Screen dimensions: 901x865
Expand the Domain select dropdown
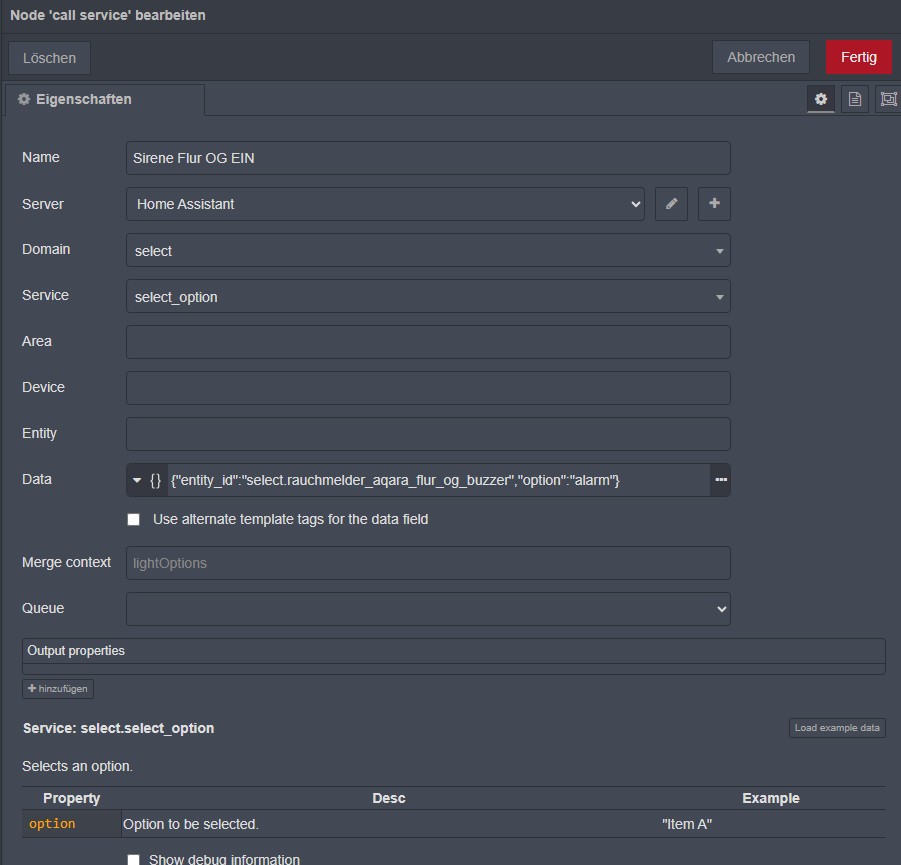[x=428, y=251]
